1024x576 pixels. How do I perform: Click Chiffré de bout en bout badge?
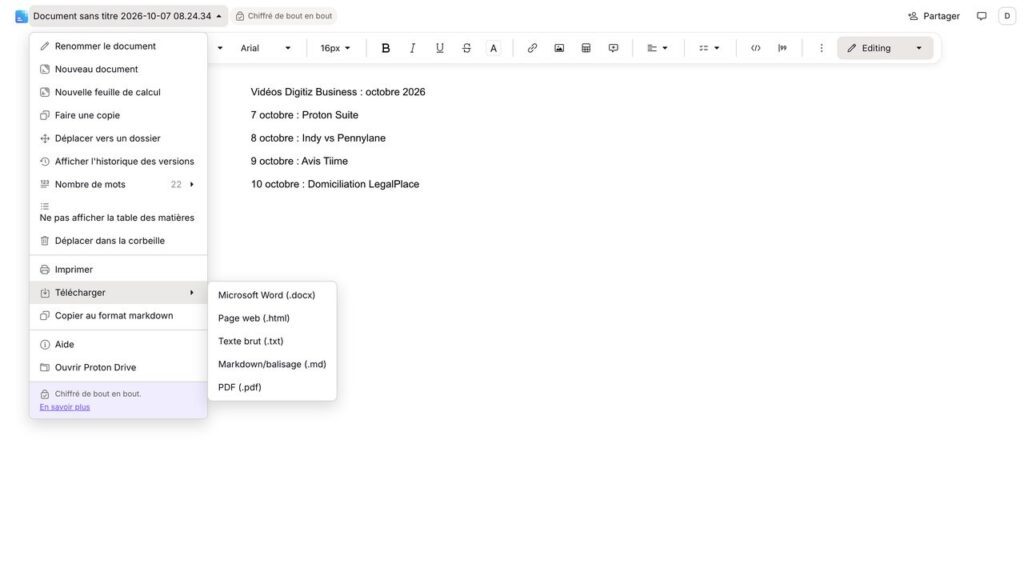[284, 16]
